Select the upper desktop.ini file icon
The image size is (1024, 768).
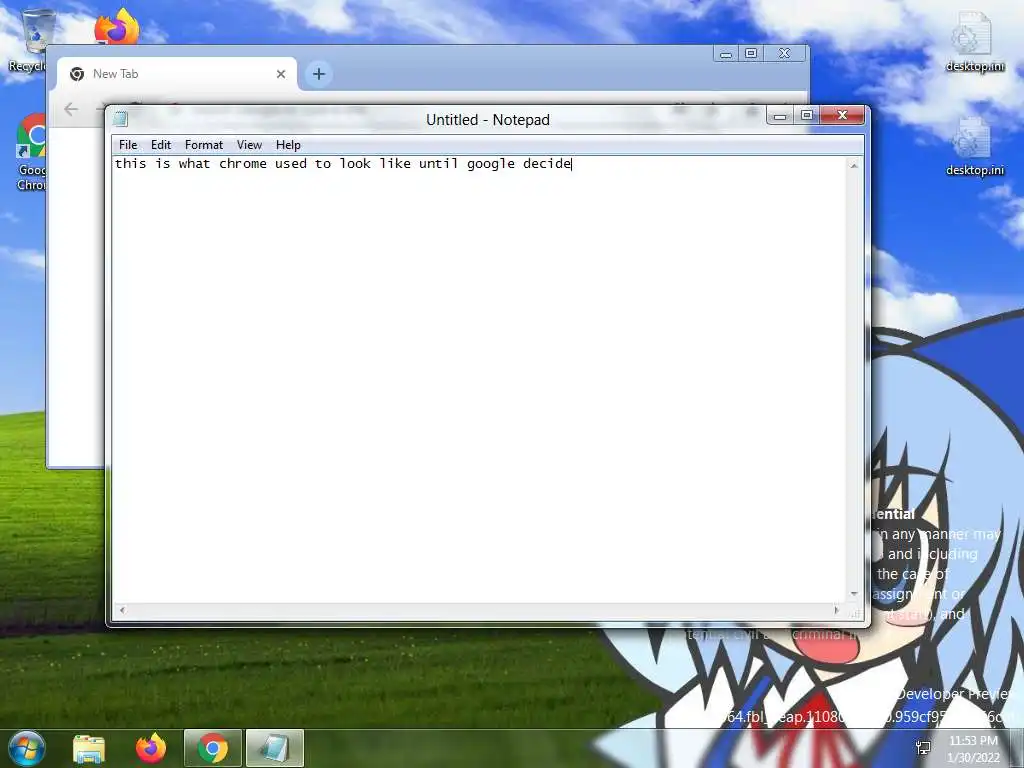pos(974,42)
